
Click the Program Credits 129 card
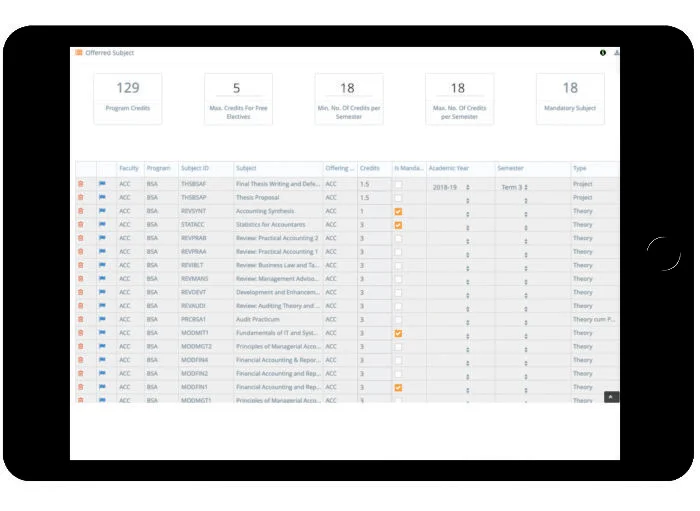click(x=127, y=98)
